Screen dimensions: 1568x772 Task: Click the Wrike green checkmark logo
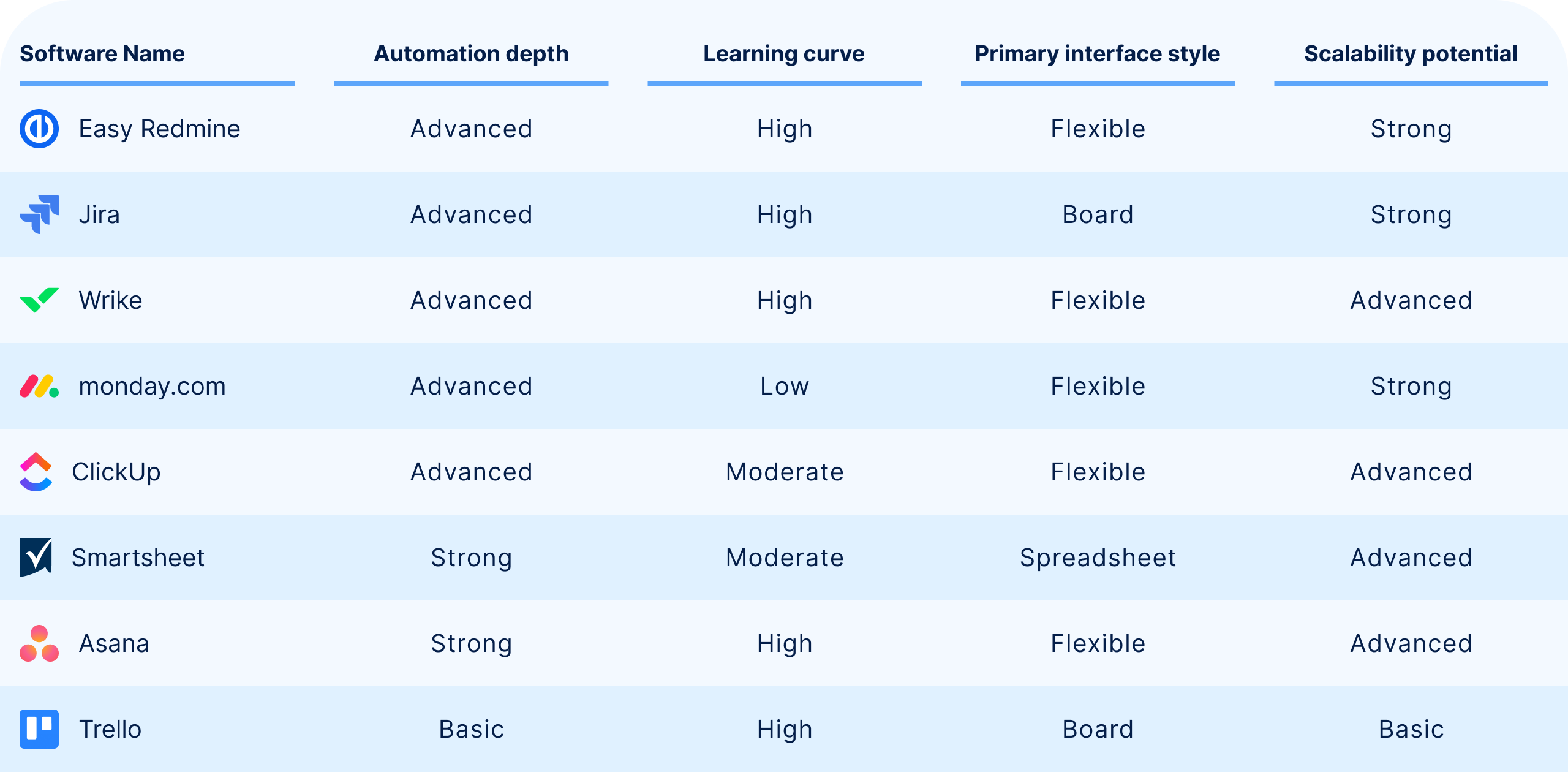tap(39, 300)
